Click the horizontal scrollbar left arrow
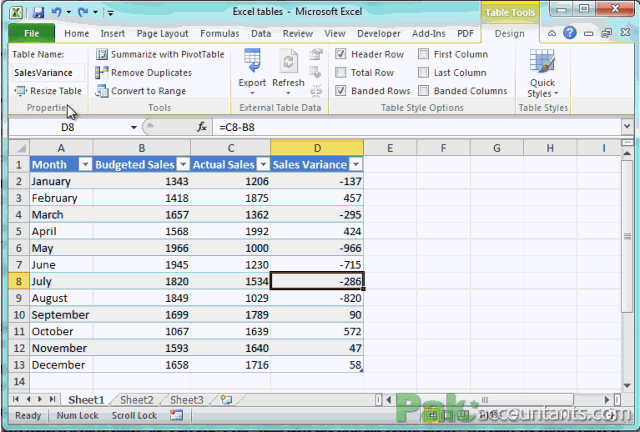The image size is (640, 432). tap(389, 399)
